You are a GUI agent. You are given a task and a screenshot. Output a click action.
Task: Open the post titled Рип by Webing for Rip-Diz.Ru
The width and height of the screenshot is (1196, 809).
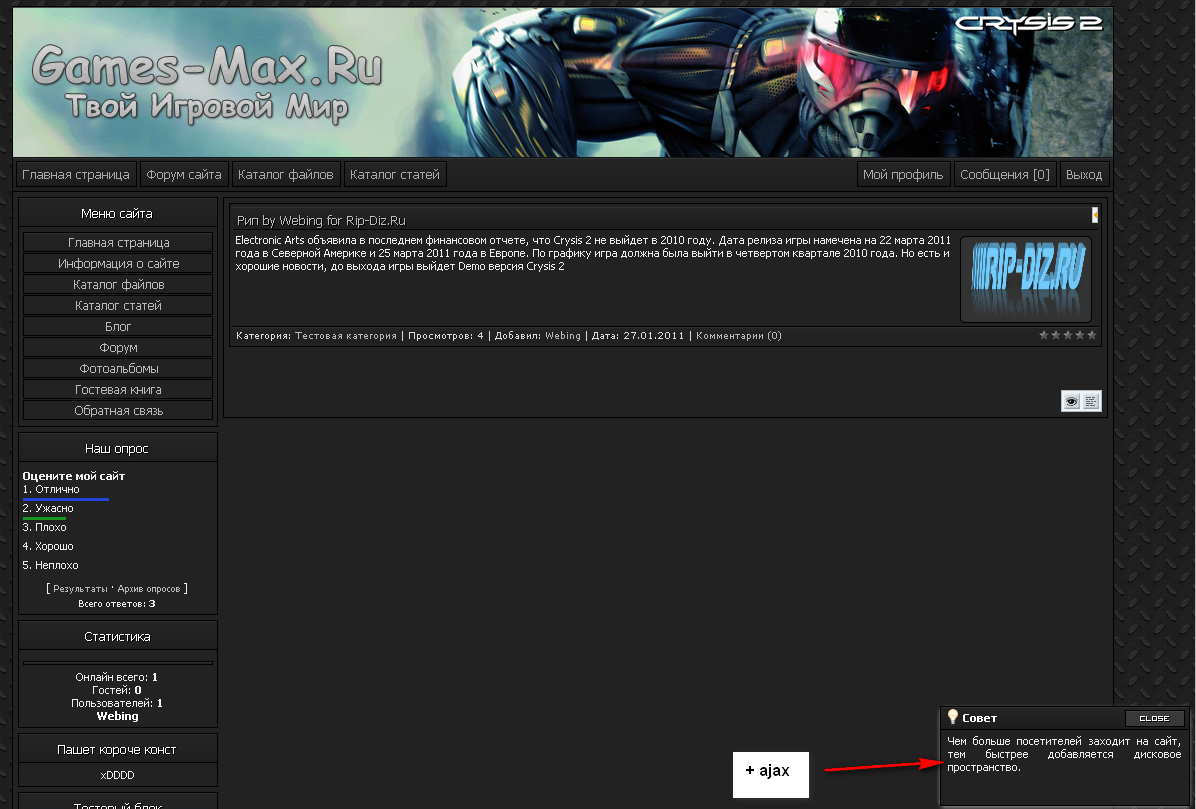point(321,220)
